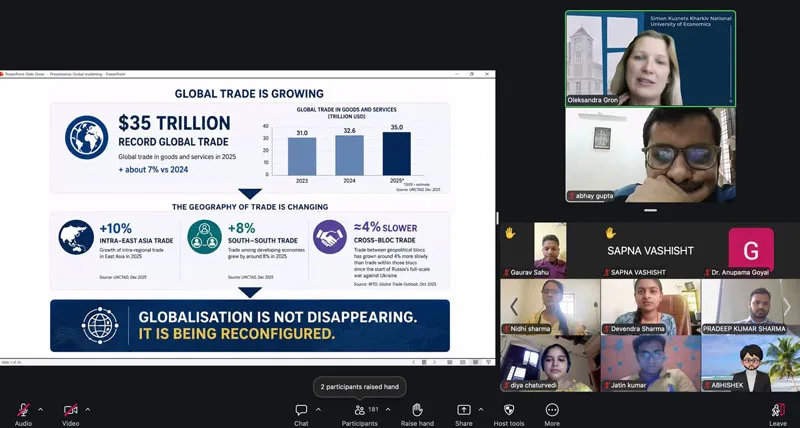Click the '+10%' Intra-East Asia trade figure

[116, 228]
